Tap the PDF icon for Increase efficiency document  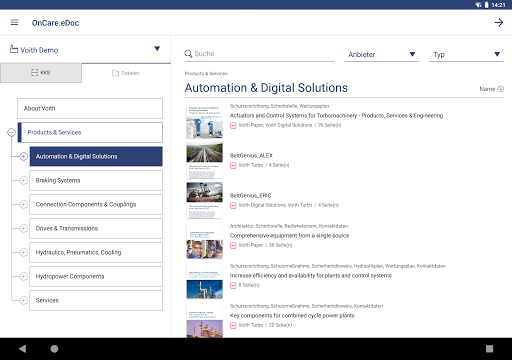[233, 285]
